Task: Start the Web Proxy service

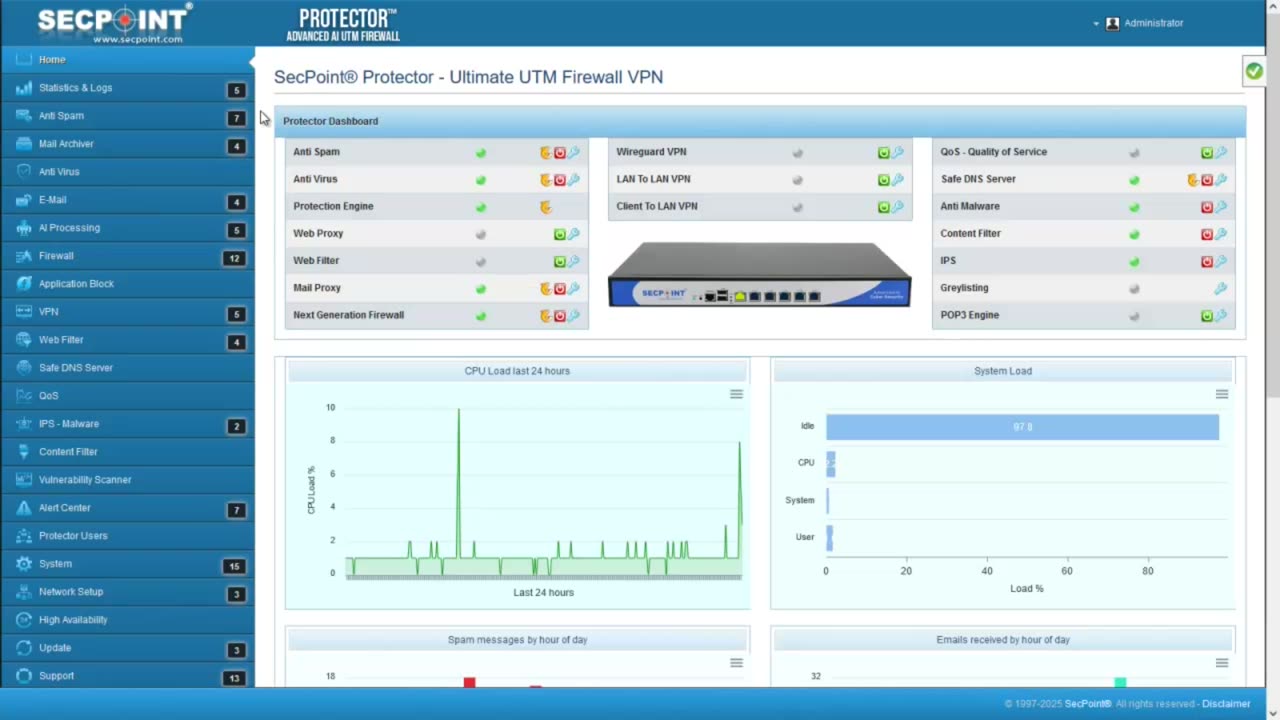Action: [560, 234]
